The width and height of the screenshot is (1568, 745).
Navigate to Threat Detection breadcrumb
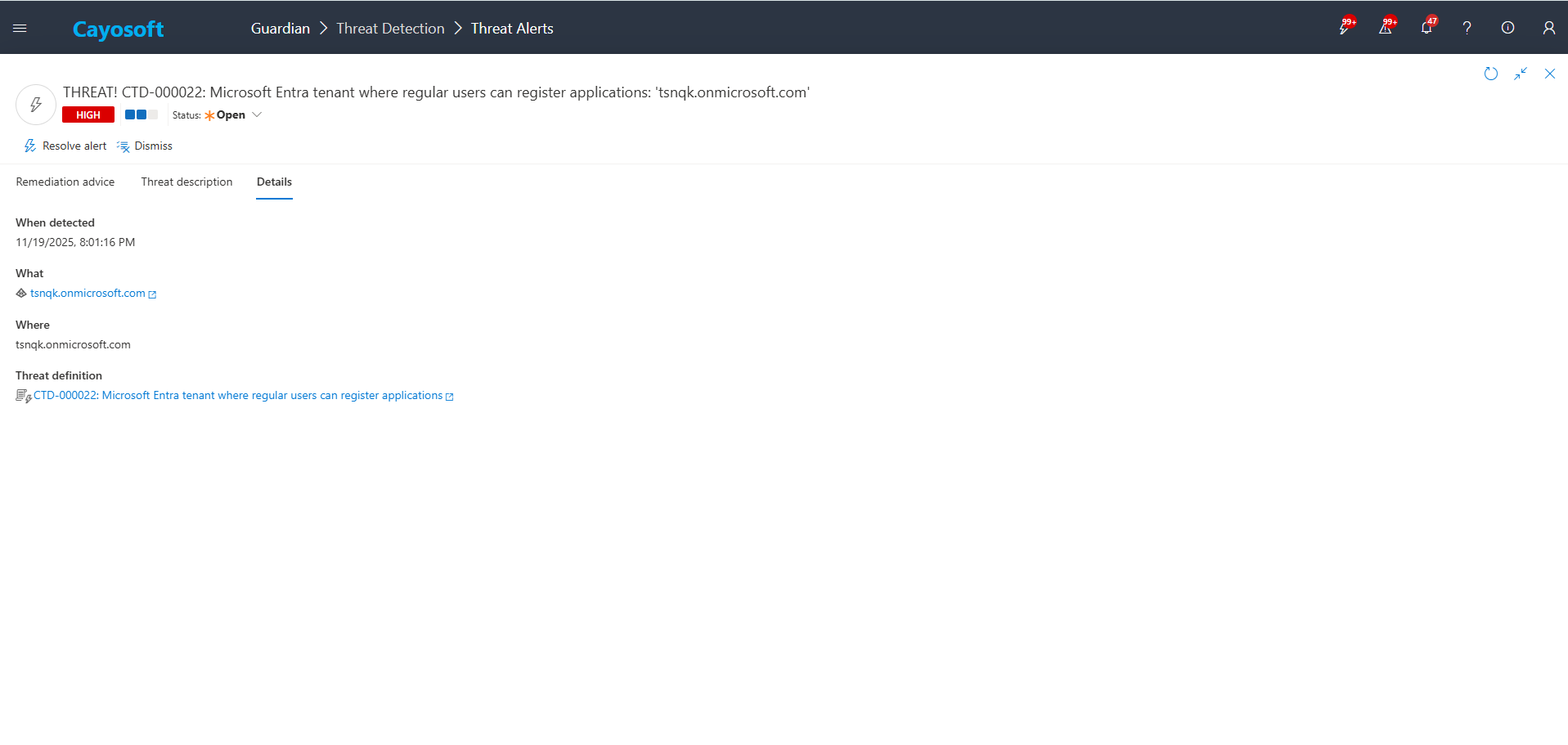pos(390,29)
